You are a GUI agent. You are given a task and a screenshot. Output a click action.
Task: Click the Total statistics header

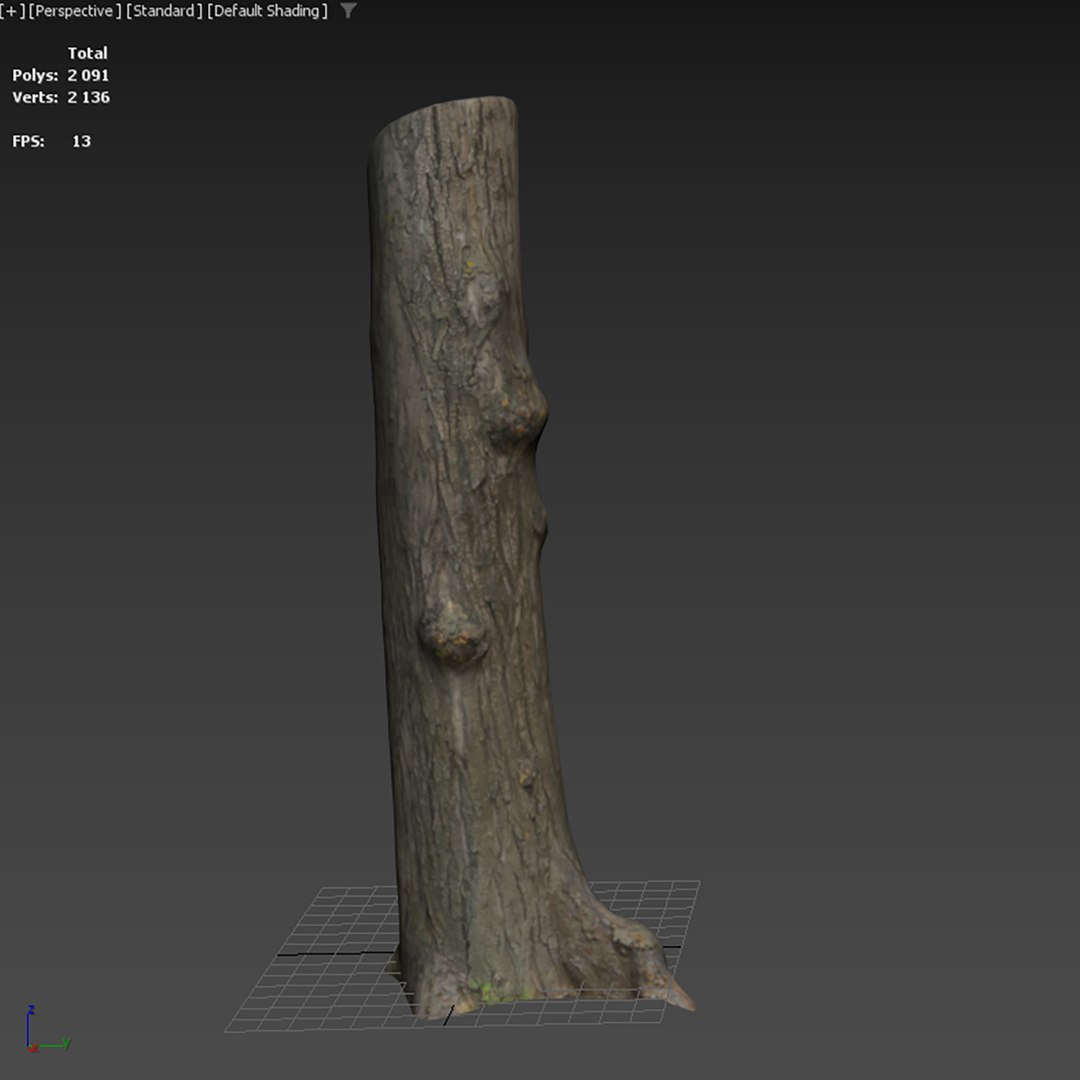click(87, 53)
